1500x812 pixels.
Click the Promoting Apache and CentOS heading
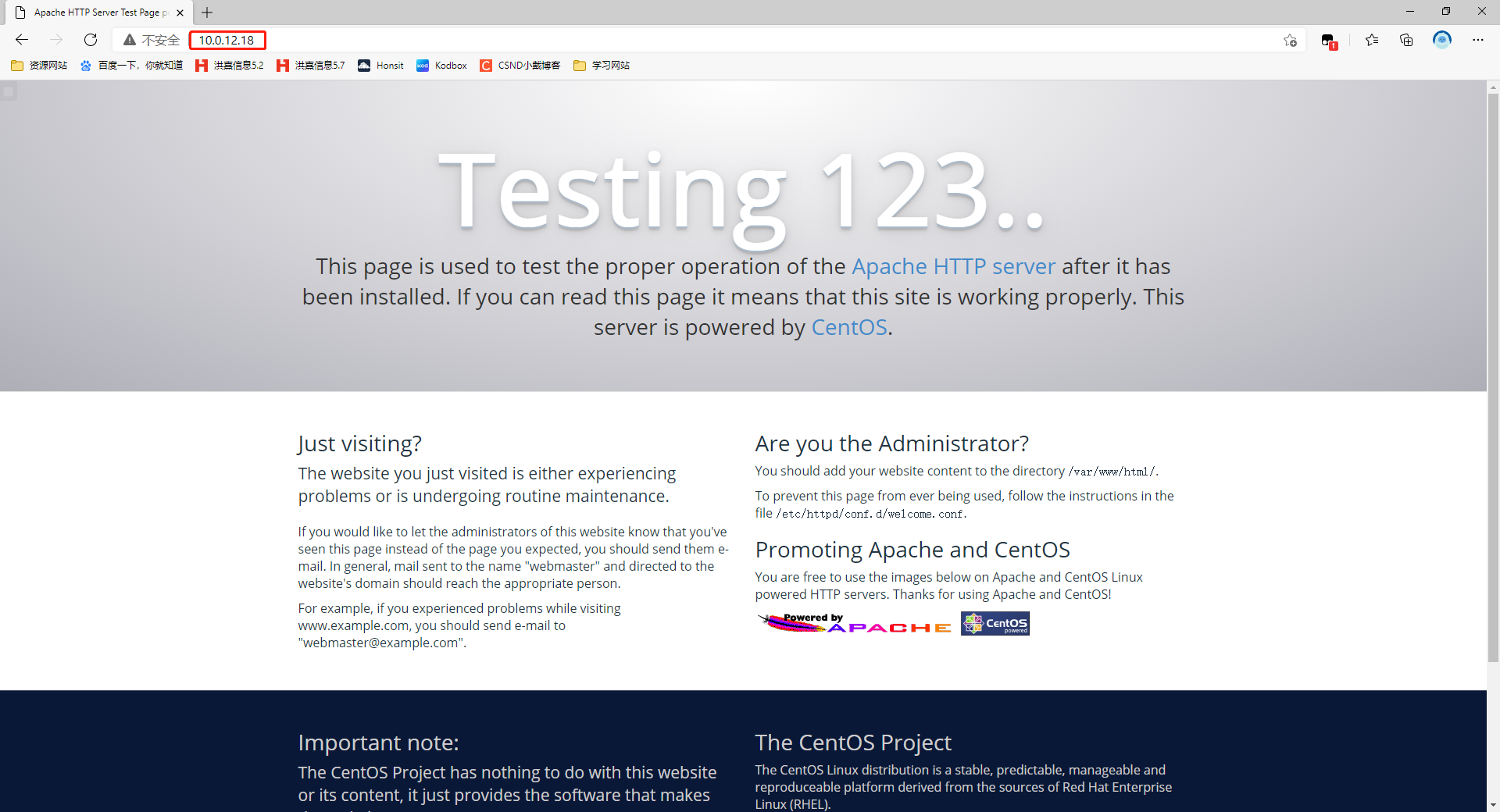pos(912,550)
